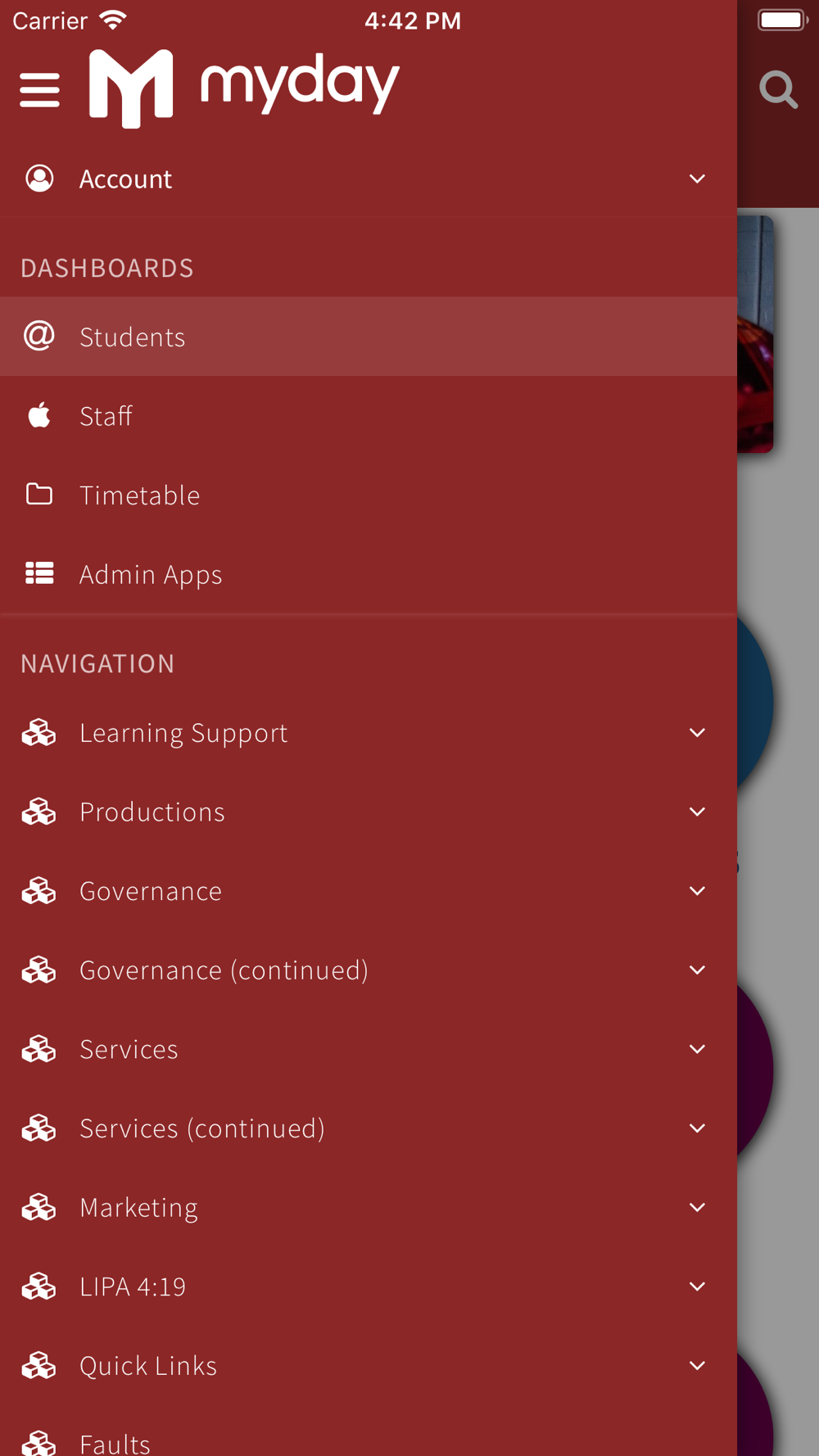Tap the folder icon beside Timetable
Image resolution: width=819 pixels, height=1456 pixels.
(x=39, y=495)
